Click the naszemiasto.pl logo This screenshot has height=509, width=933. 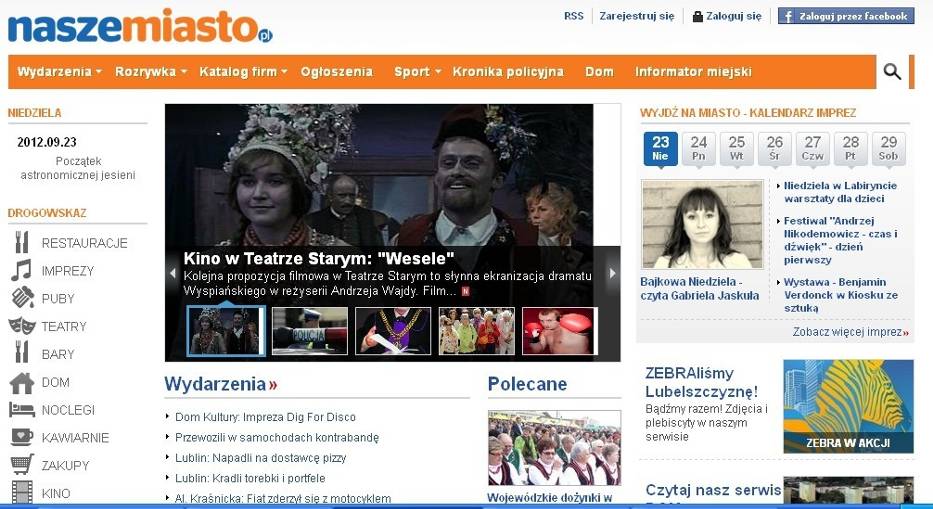tap(140, 27)
